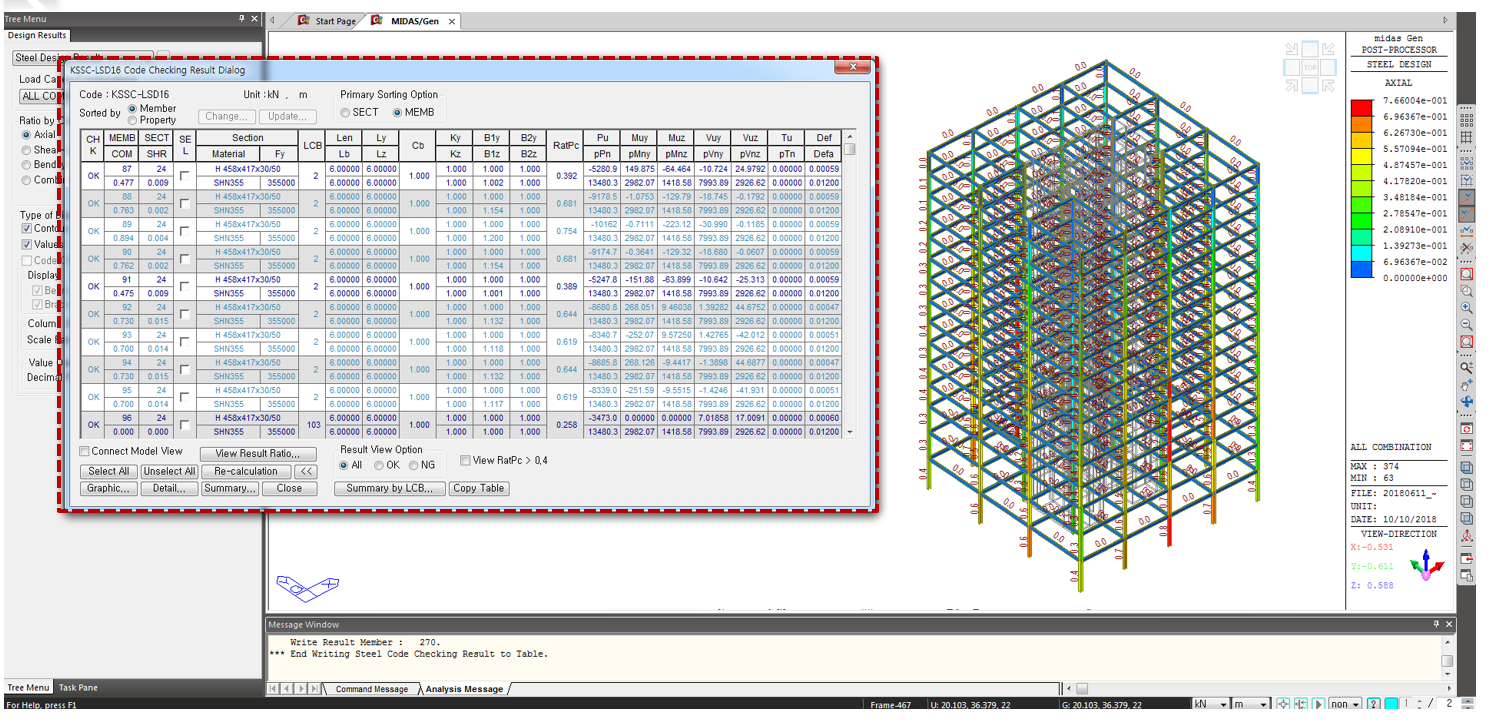1497x723 pixels.
Task: Click the Select All button
Action: 108,471
